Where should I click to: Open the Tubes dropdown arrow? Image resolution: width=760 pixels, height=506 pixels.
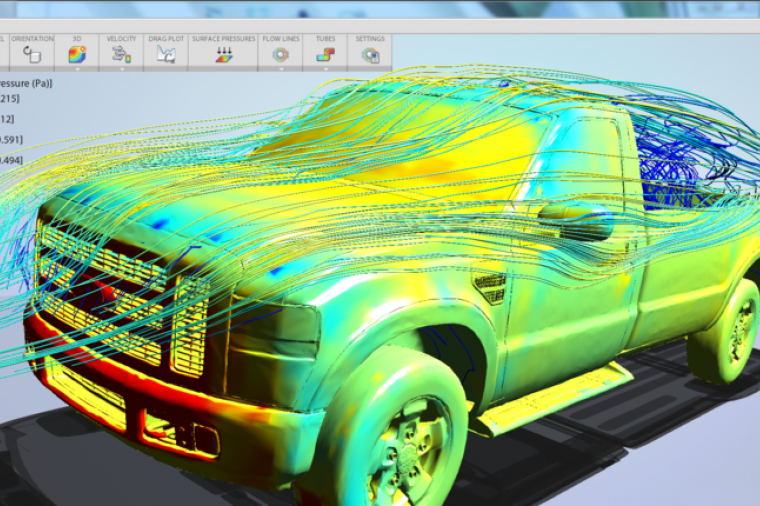325,68
